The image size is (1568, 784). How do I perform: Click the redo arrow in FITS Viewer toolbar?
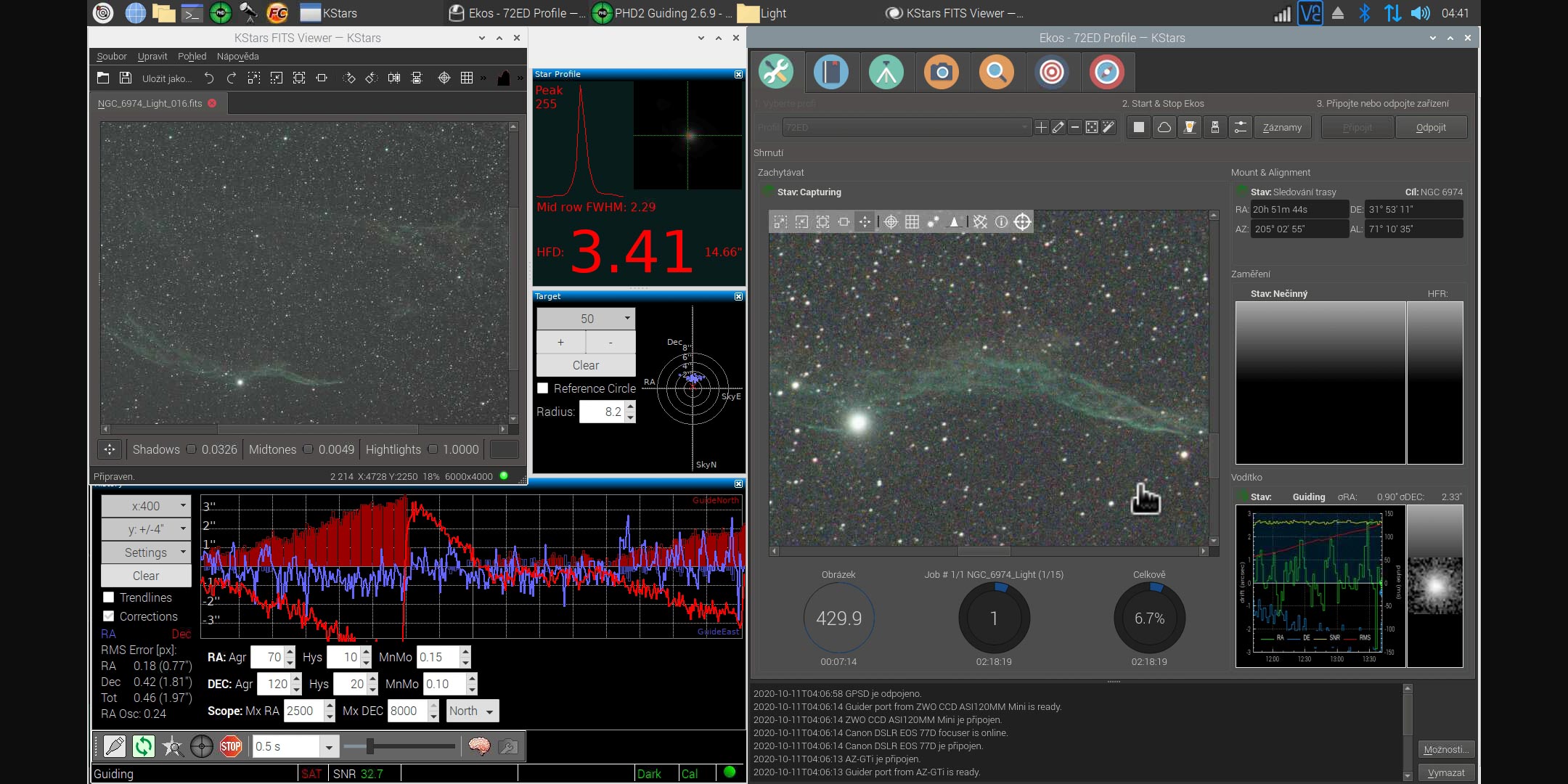[x=232, y=78]
